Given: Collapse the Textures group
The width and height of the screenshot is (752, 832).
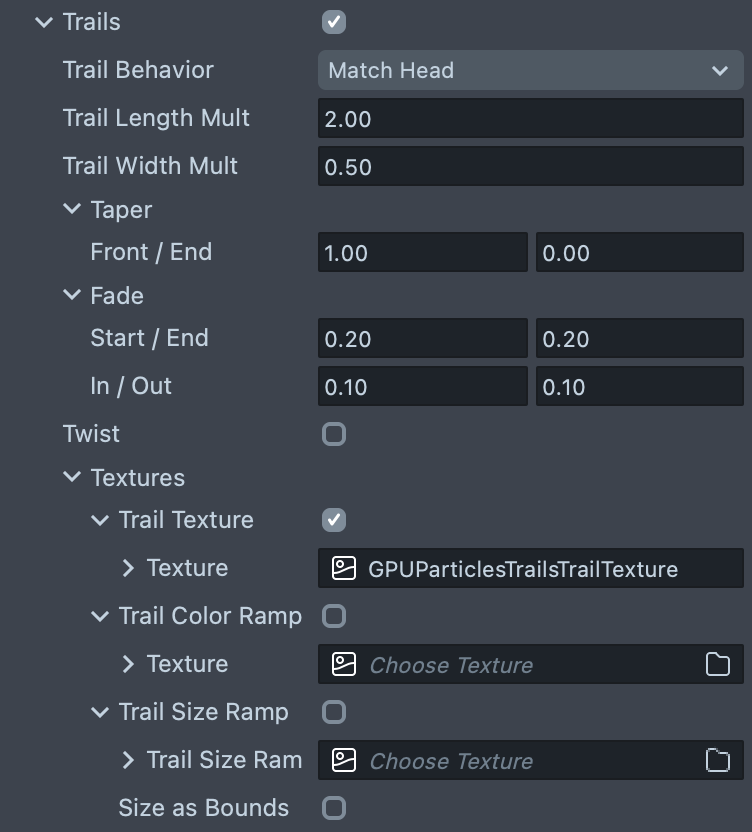Looking at the screenshot, I should (71, 478).
